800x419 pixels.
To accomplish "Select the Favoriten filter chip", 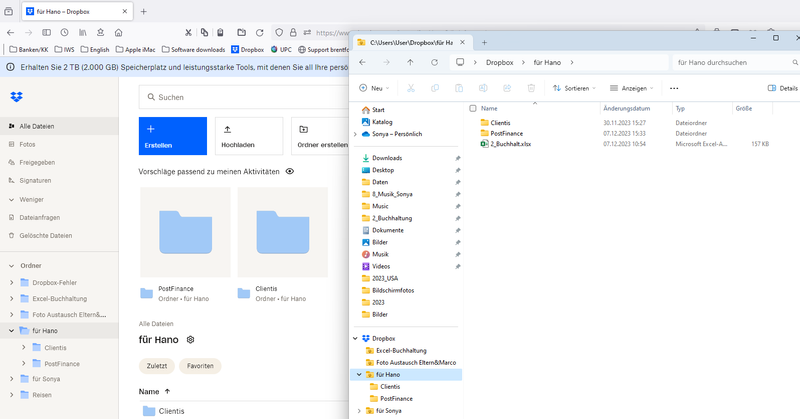I will point(200,366).
